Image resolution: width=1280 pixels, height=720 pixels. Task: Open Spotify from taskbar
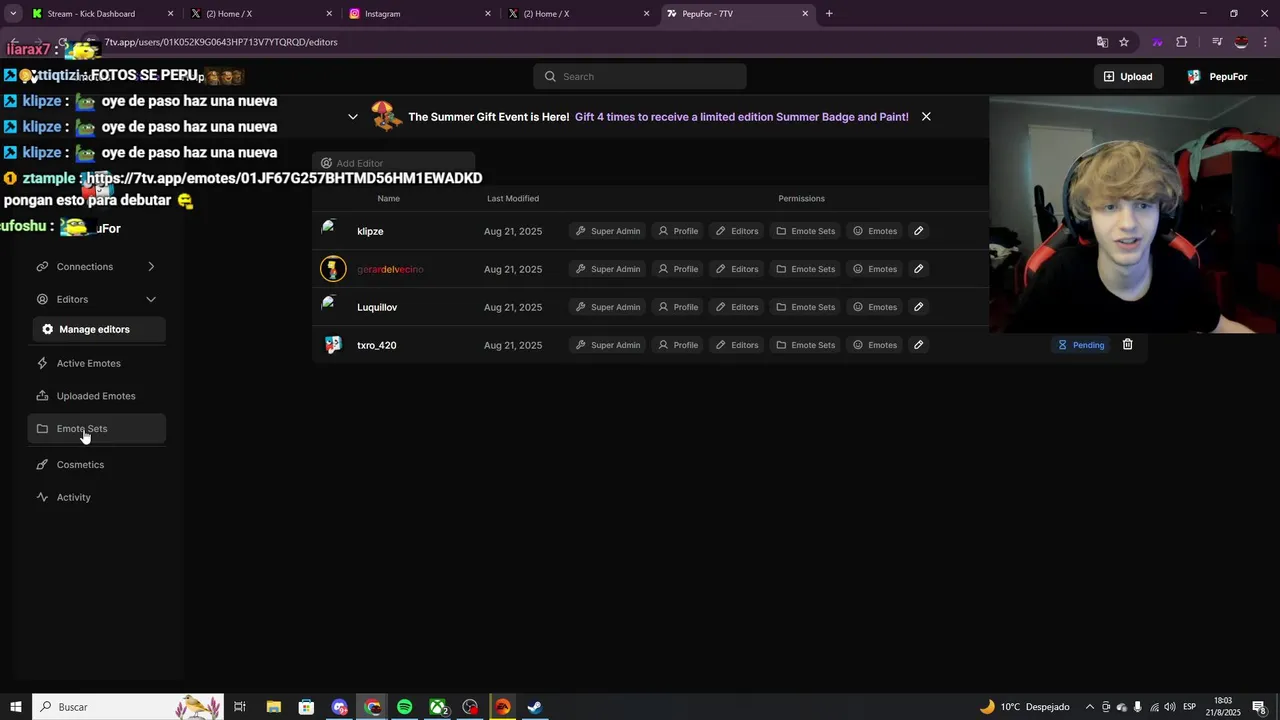click(x=404, y=707)
